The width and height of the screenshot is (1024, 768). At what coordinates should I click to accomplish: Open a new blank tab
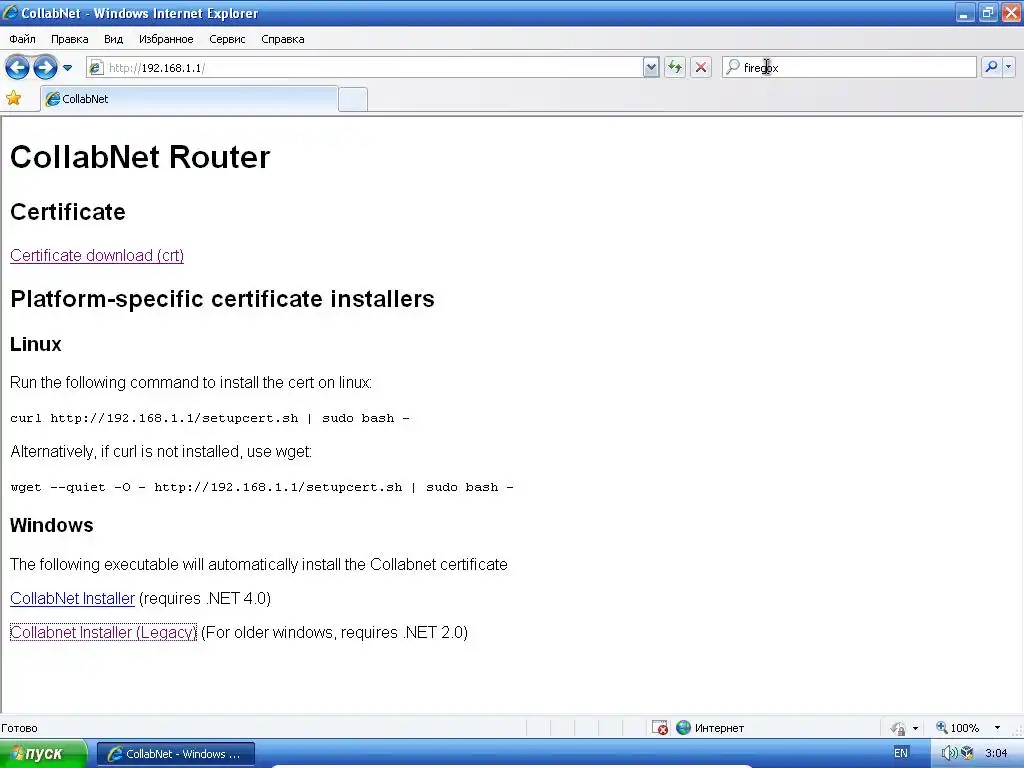(x=353, y=99)
